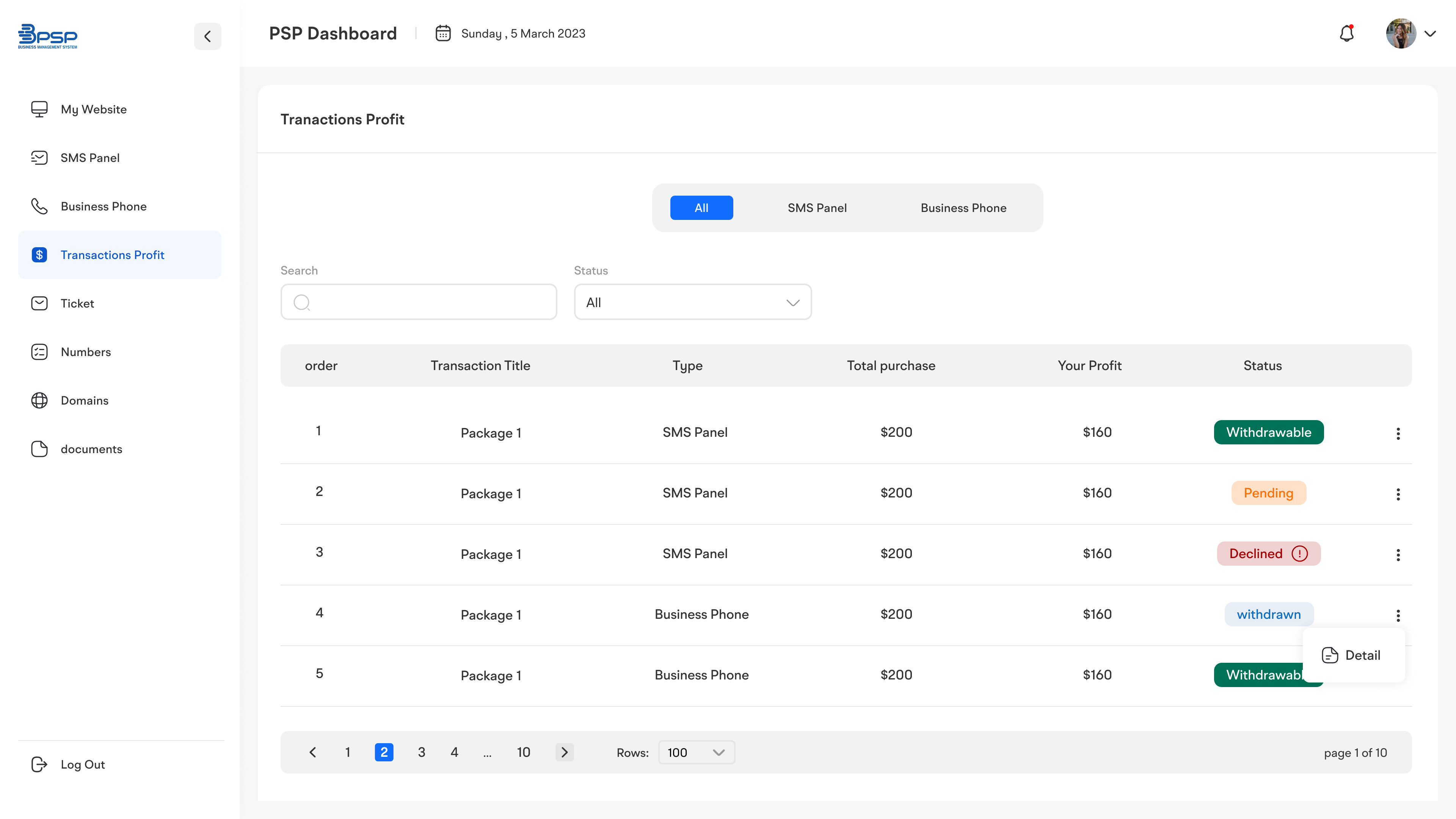Select Detail from the popup menu

coord(1351,655)
